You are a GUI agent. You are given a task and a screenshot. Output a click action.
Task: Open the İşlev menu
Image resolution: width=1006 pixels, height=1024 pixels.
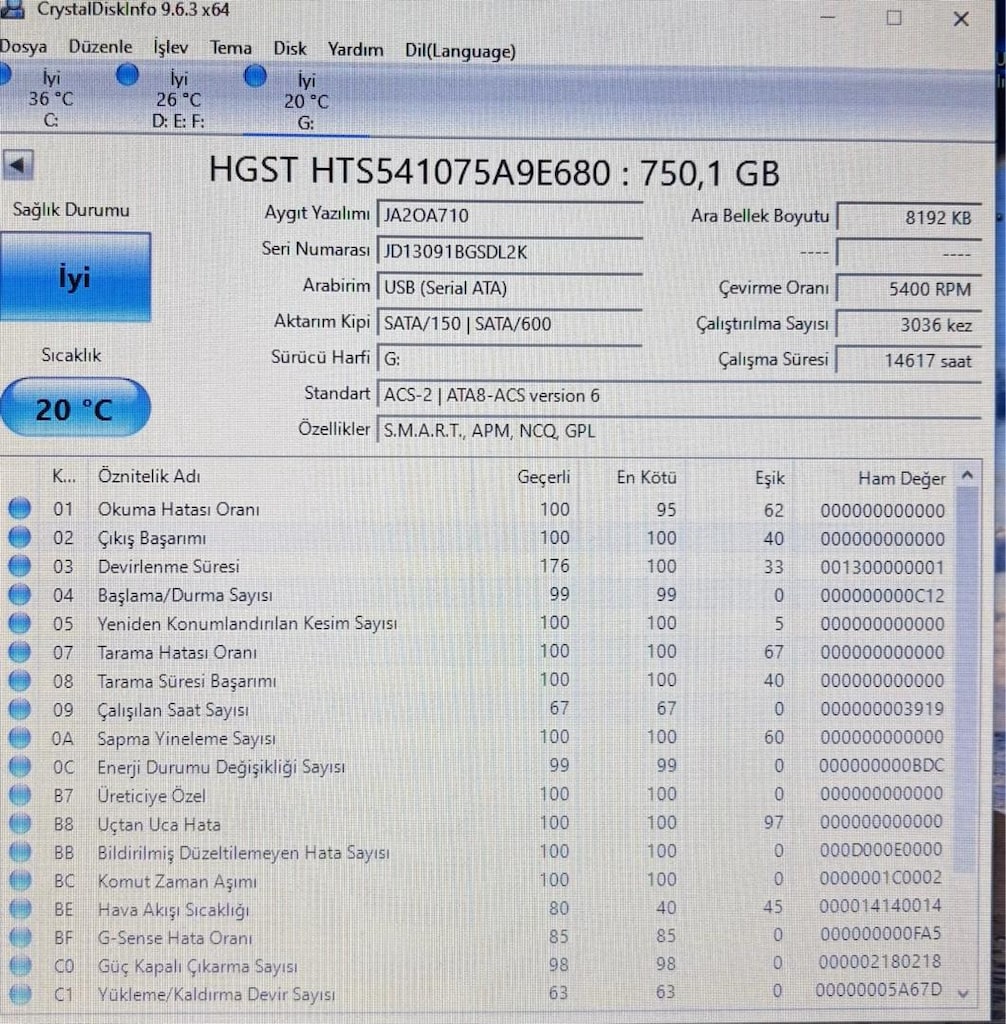tap(170, 47)
